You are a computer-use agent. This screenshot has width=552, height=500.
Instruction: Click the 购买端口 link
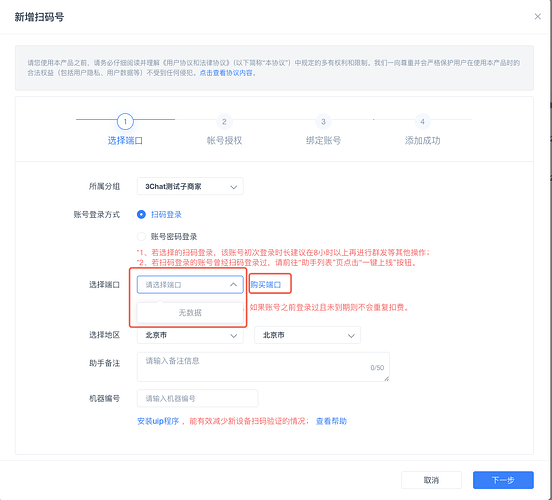(266, 285)
